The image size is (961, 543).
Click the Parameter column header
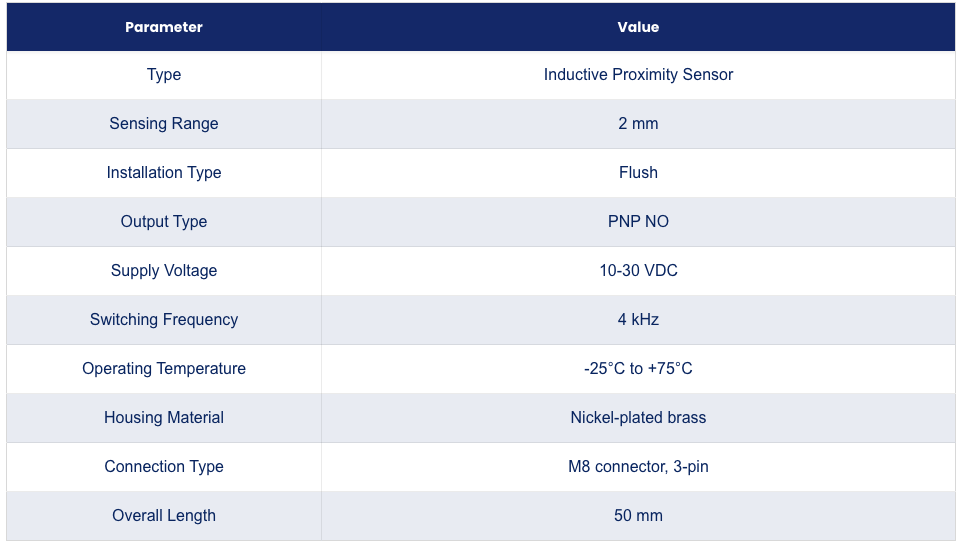(x=164, y=27)
